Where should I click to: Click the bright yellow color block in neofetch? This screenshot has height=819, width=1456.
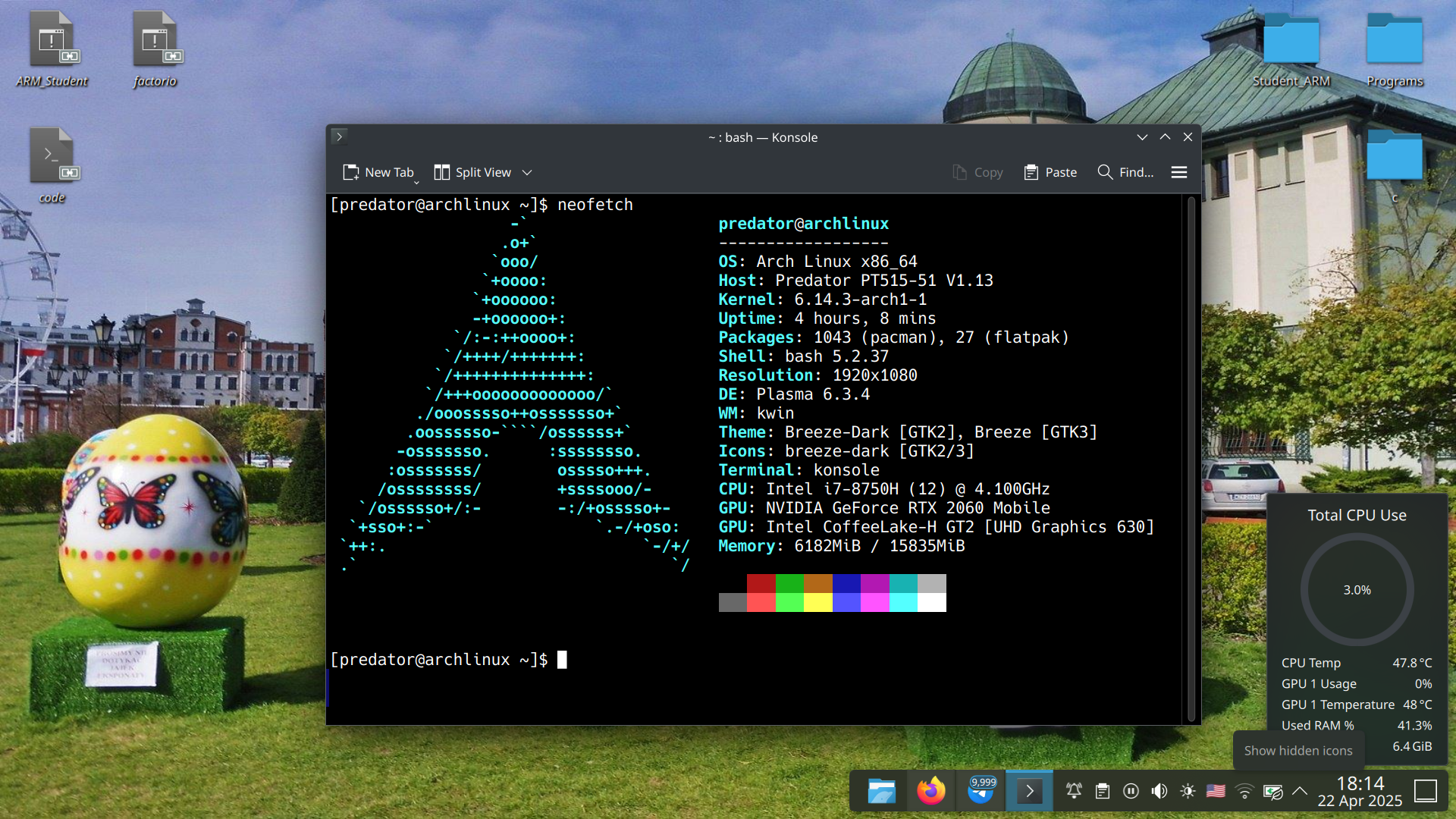point(817,602)
